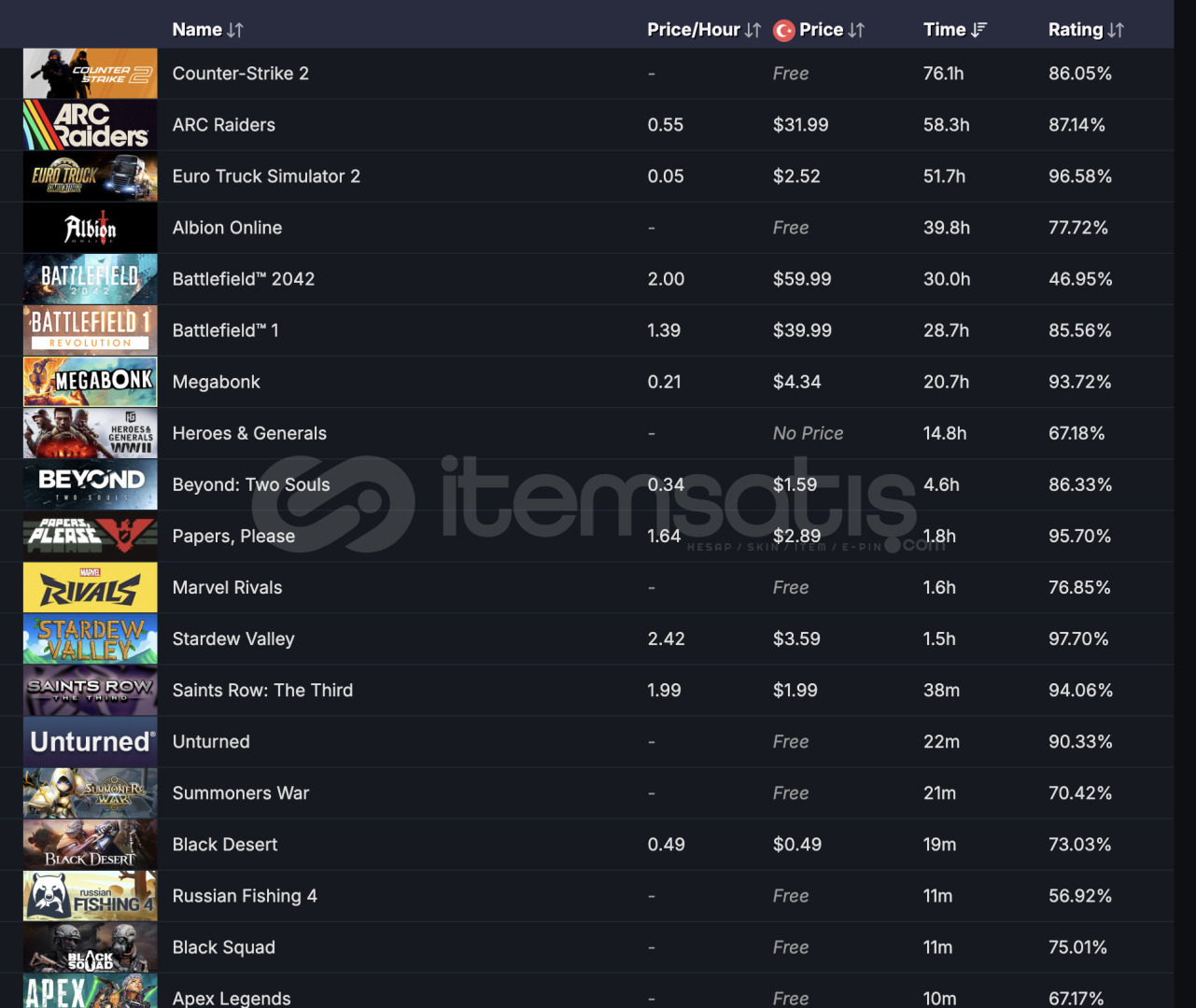The width and height of the screenshot is (1196, 1008).
Task: Click the 96.58% rating of Euro Truck Simulator 2
Action: pos(1080,176)
